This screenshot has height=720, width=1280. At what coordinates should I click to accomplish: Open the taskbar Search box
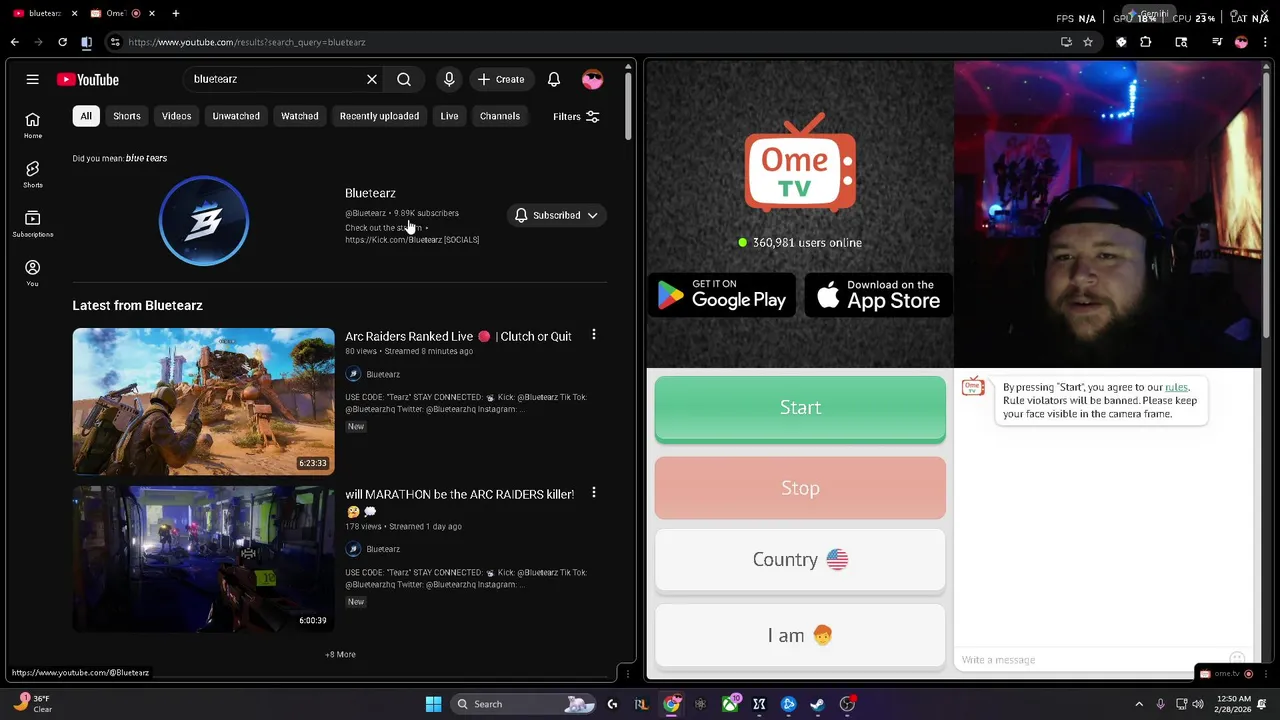click(524, 704)
